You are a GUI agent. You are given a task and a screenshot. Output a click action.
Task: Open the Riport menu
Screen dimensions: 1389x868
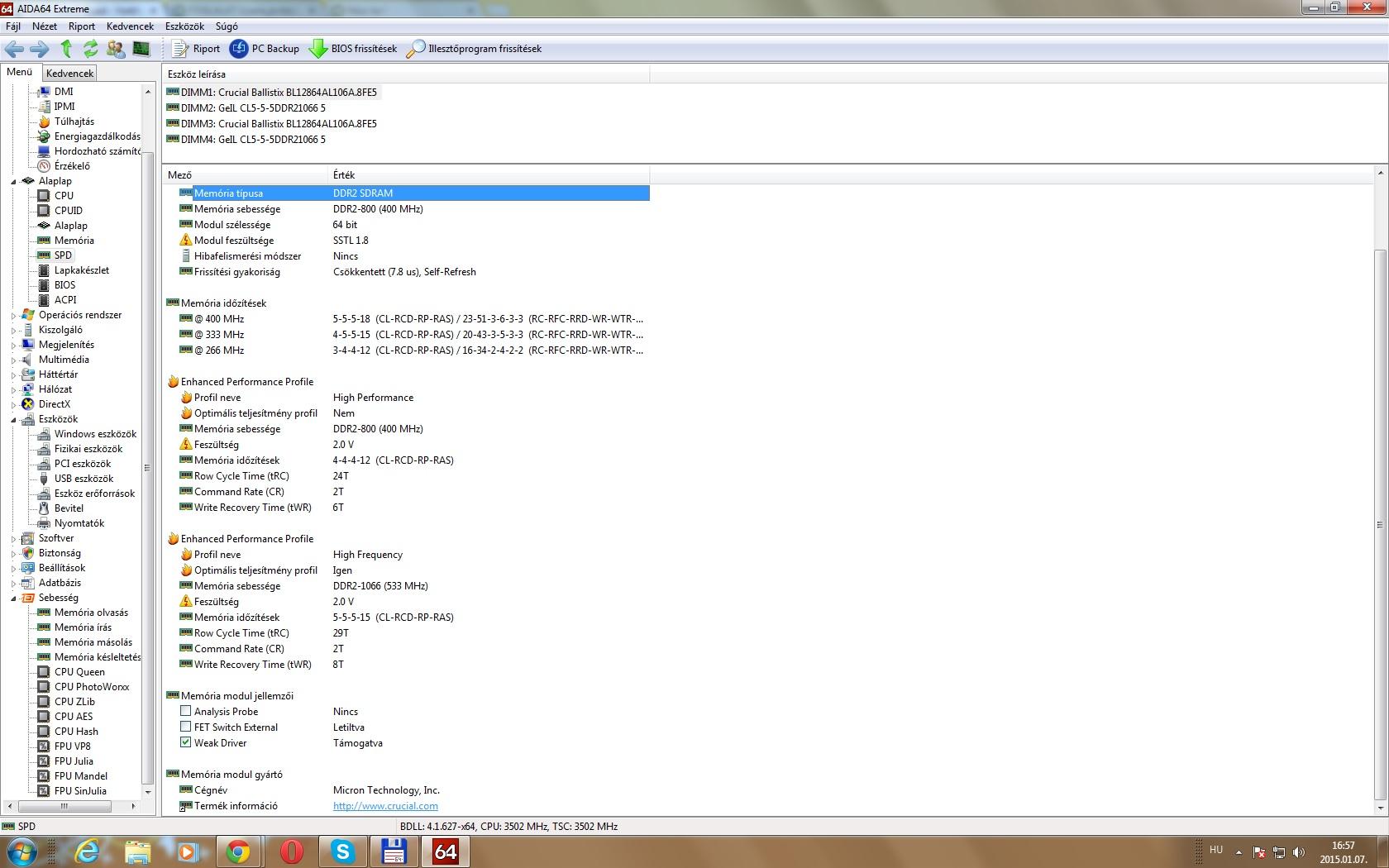click(x=82, y=26)
